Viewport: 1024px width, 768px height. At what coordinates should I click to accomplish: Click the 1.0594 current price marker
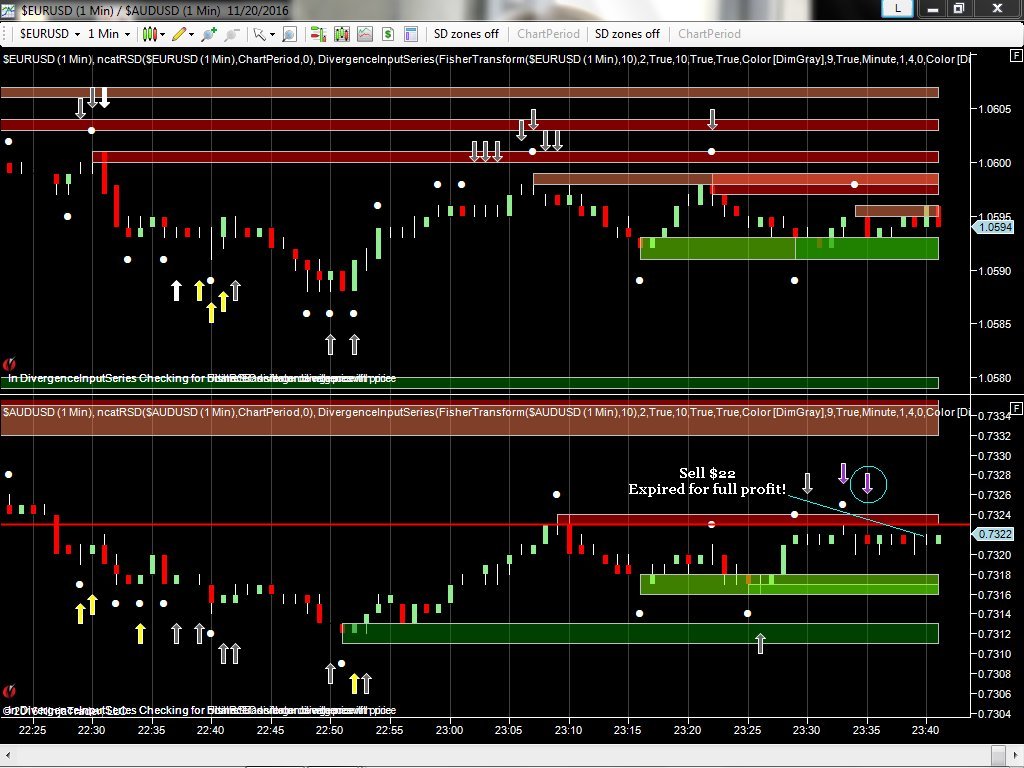coord(993,227)
